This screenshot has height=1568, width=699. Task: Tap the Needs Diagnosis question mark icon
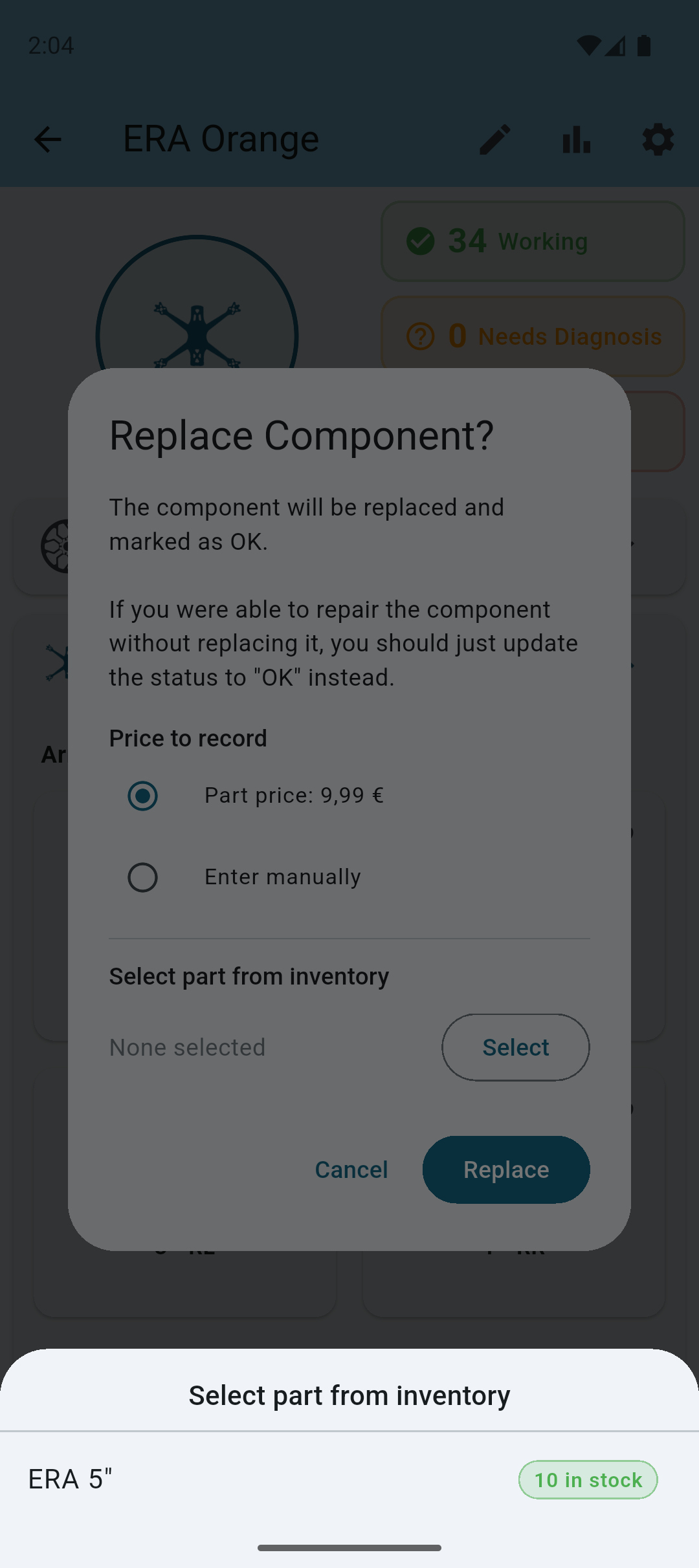[421, 336]
